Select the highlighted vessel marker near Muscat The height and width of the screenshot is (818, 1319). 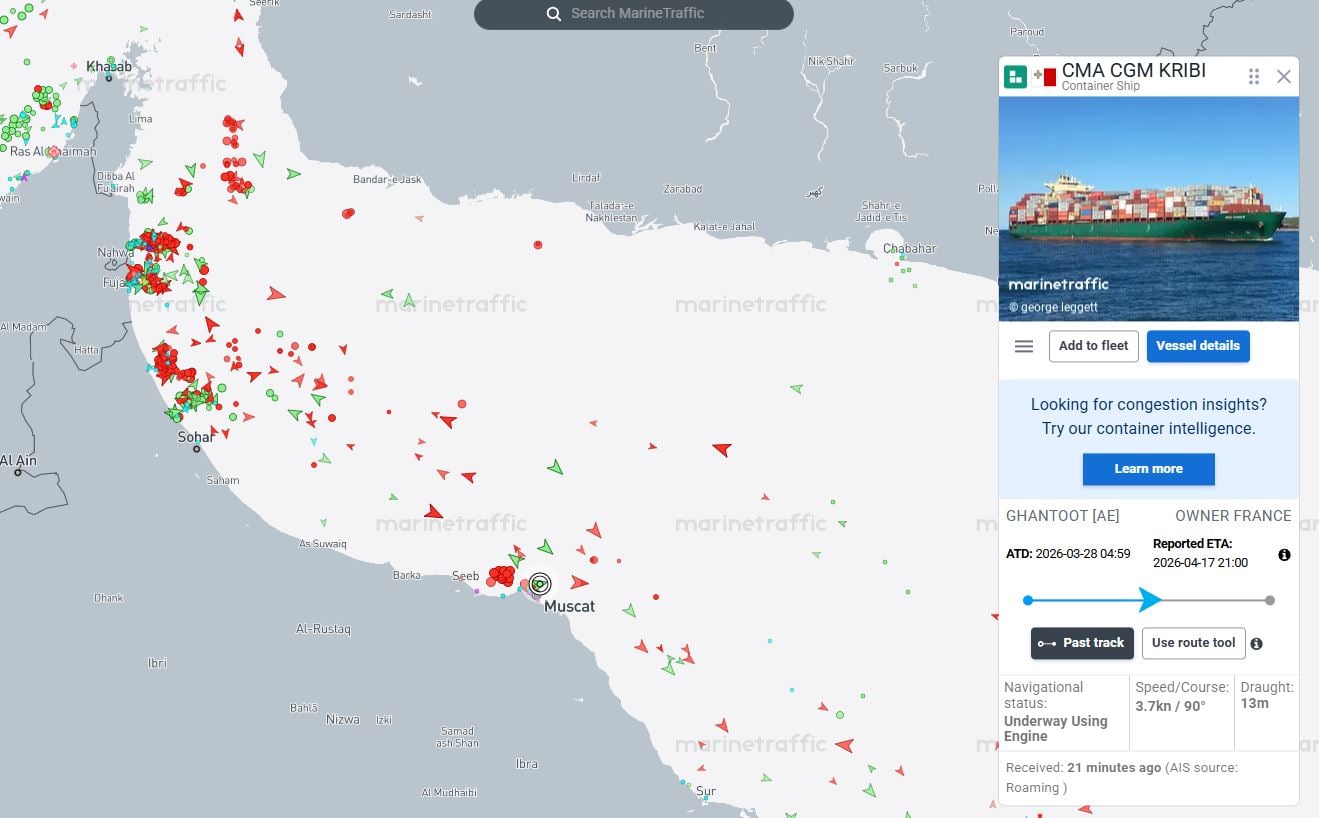click(539, 583)
